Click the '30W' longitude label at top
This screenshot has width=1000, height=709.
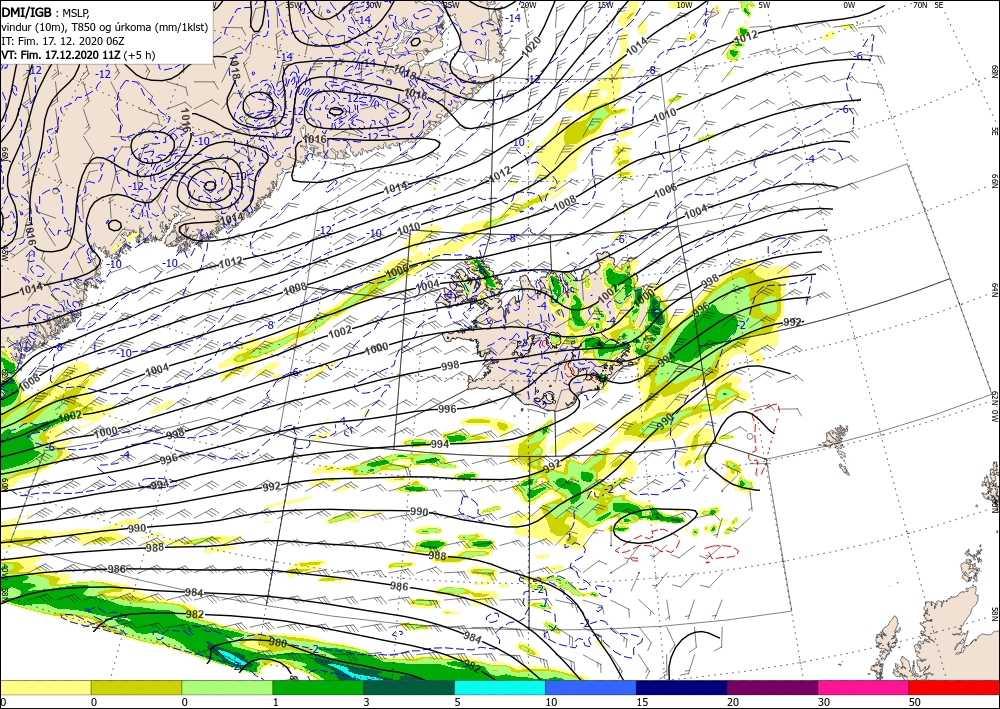click(372, 5)
